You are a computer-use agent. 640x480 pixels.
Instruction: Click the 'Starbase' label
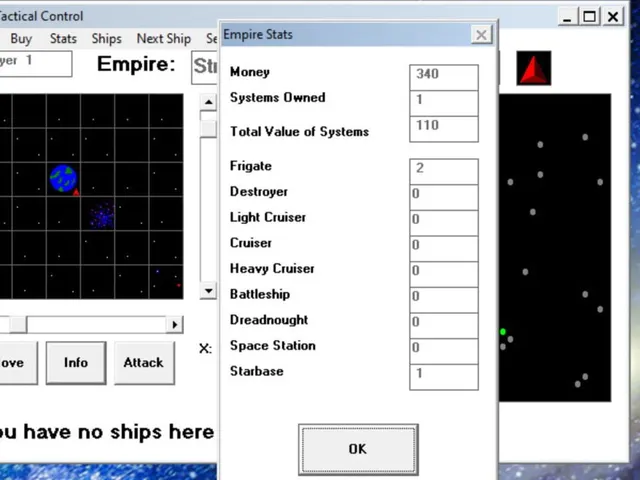(x=257, y=371)
